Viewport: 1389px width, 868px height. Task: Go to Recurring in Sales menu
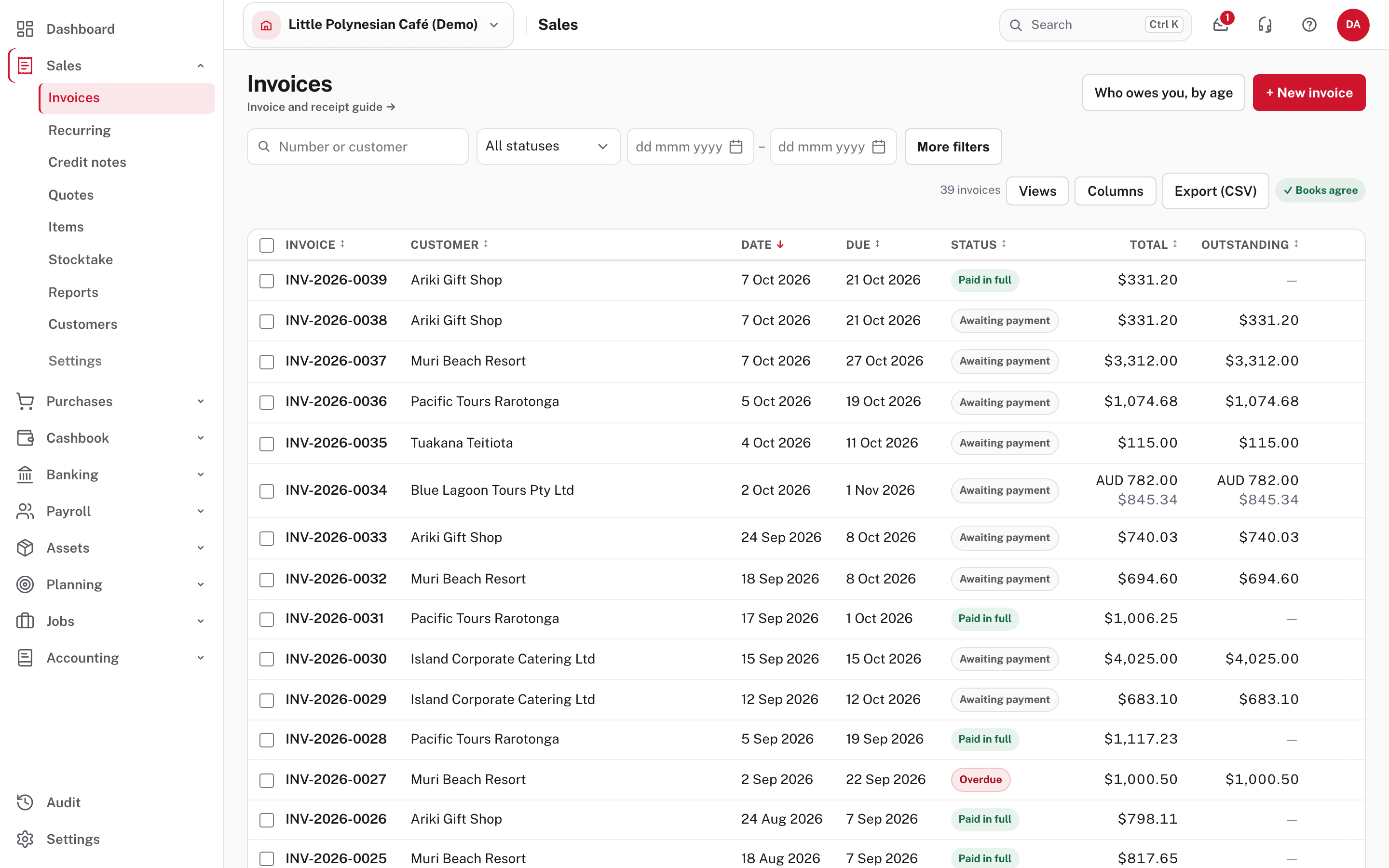tap(79, 130)
